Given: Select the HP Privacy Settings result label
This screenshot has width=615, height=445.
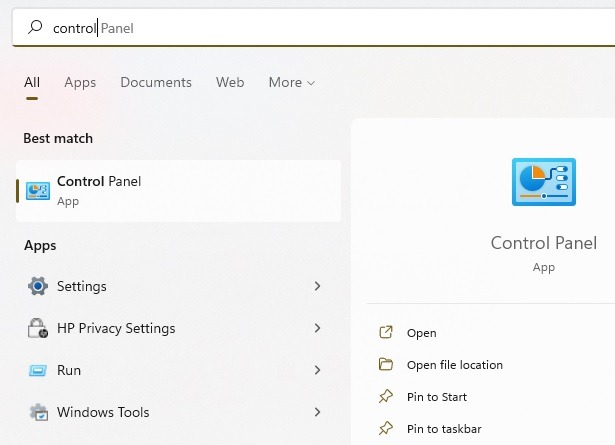Looking at the screenshot, I should [116, 328].
